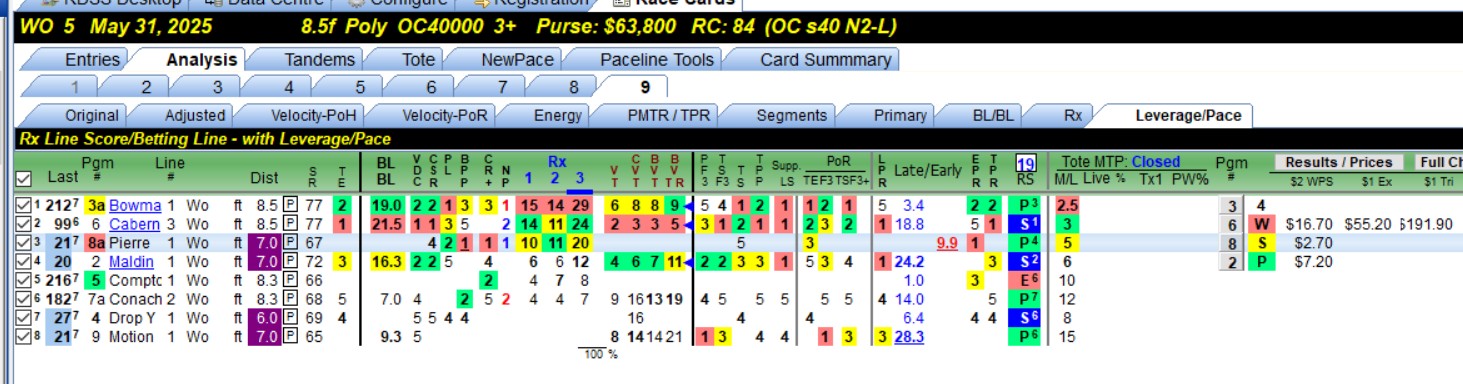Click the P surface icon in Pierre's row
This screenshot has height=384, width=1463.
coord(290,242)
